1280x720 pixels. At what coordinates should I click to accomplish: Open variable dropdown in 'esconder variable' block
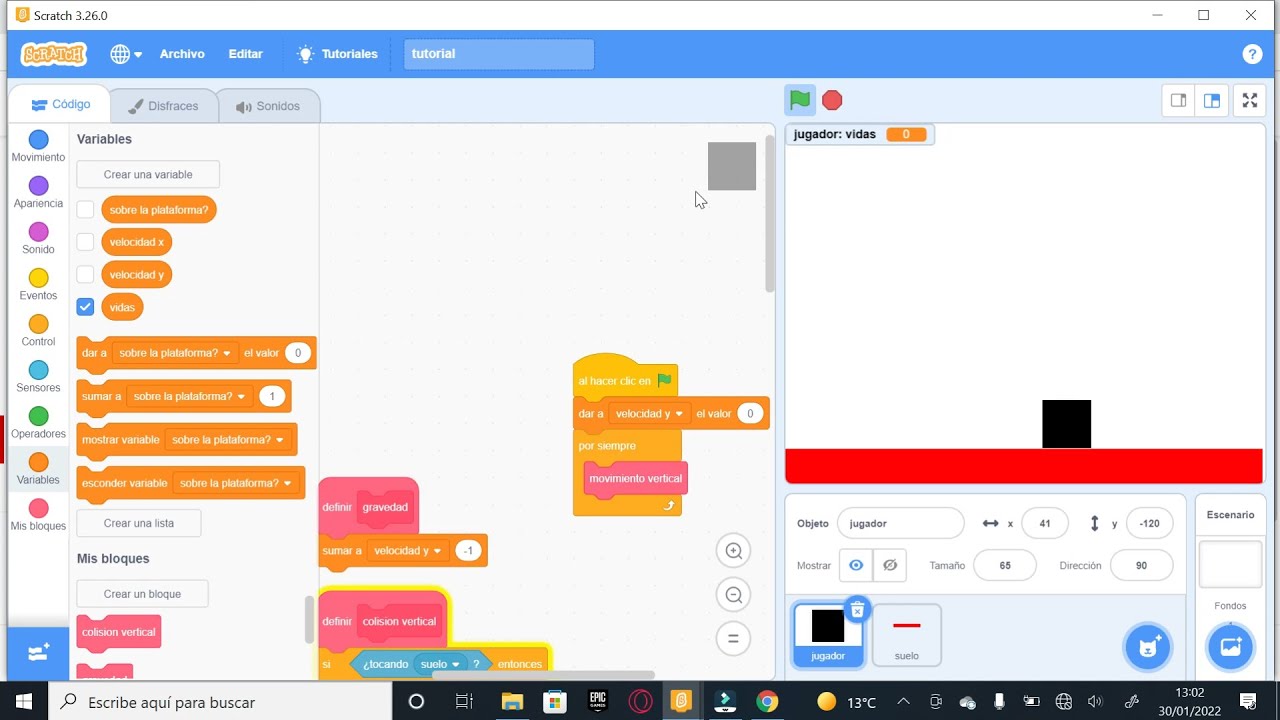tap(236, 483)
